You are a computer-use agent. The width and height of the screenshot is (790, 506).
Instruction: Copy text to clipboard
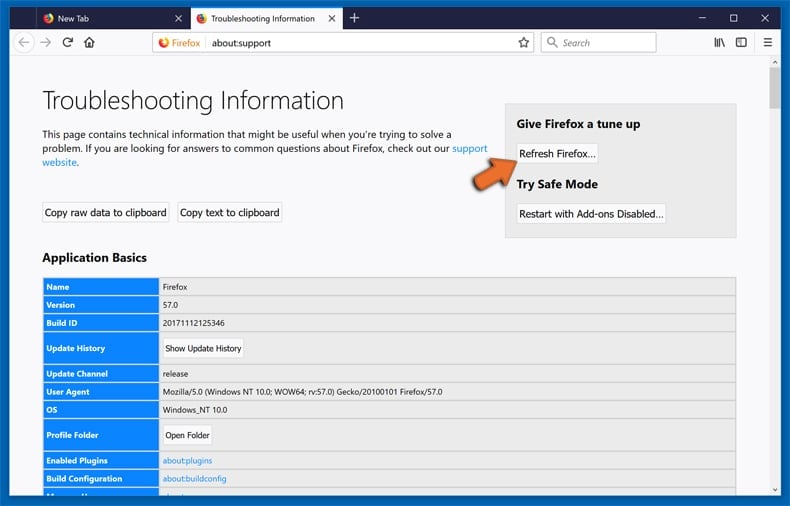click(230, 213)
